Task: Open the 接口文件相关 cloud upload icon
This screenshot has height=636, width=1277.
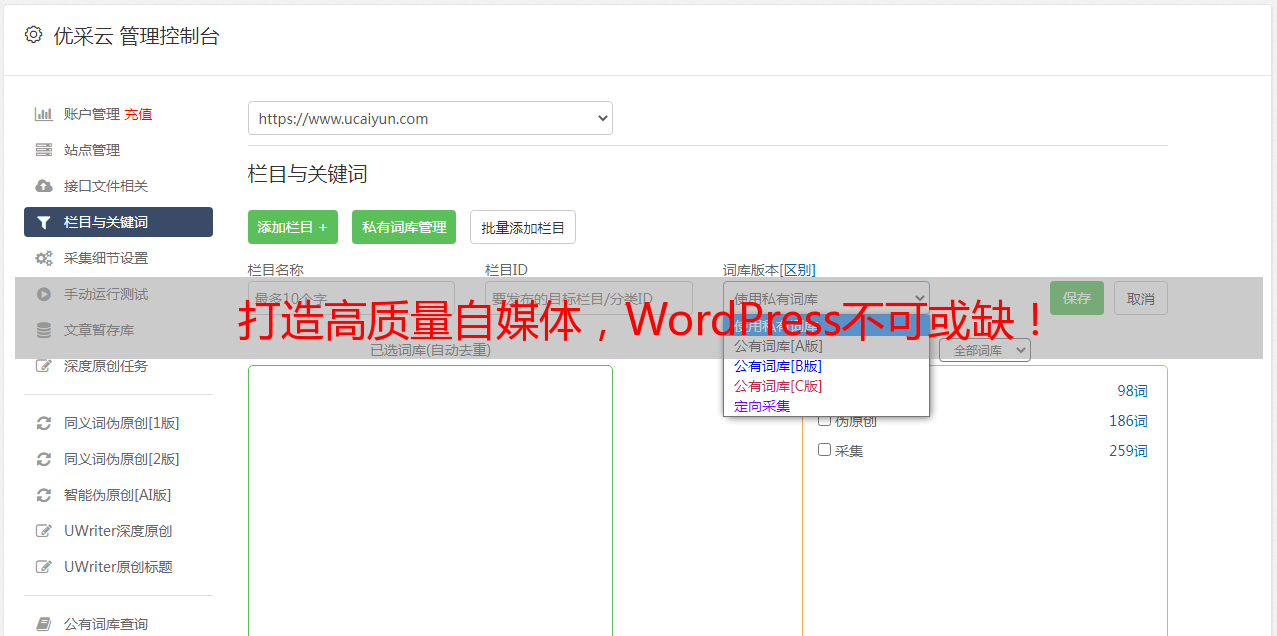Action: point(43,186)
